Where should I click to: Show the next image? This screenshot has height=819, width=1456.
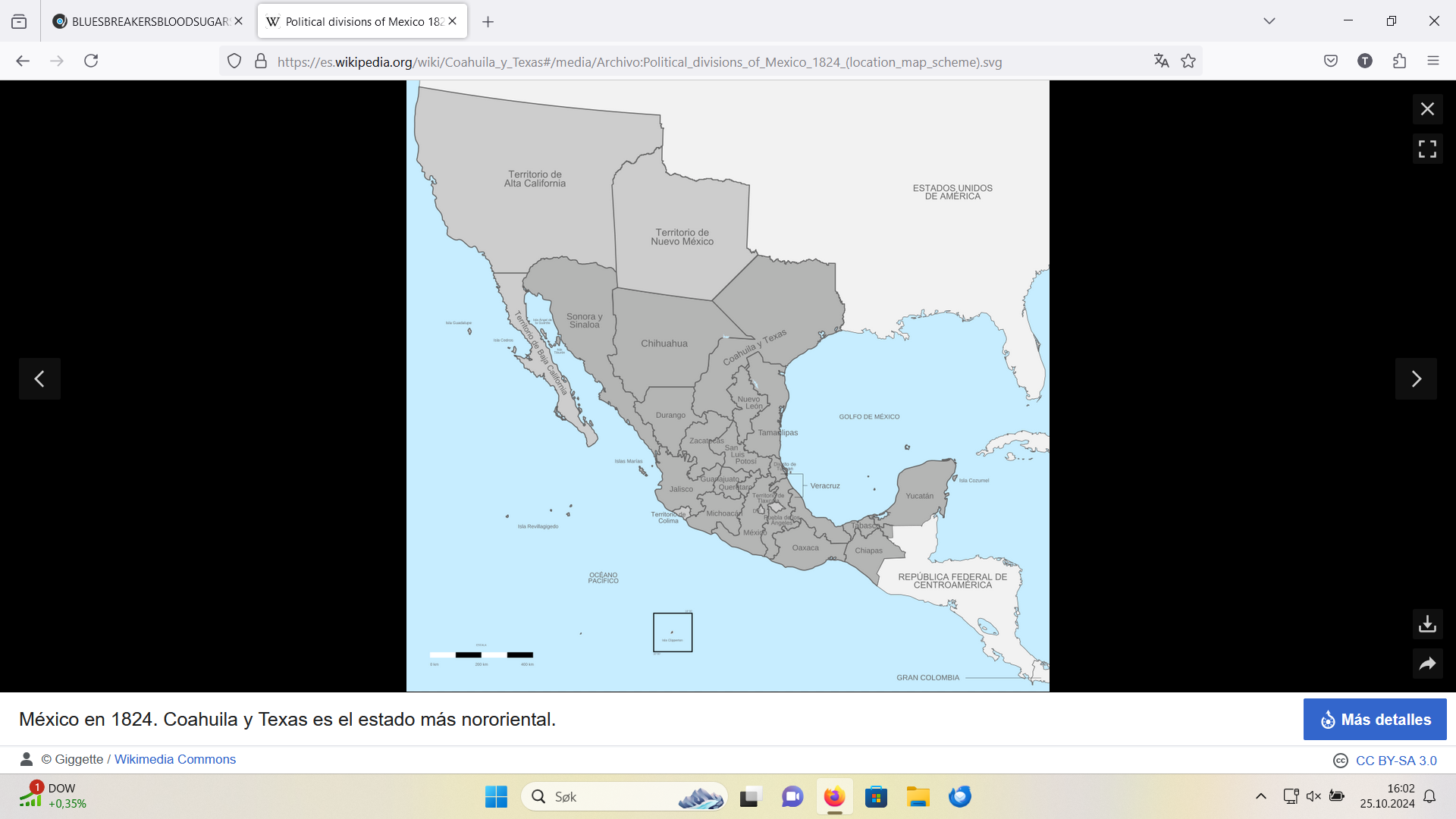click(x=1416, y=378)
